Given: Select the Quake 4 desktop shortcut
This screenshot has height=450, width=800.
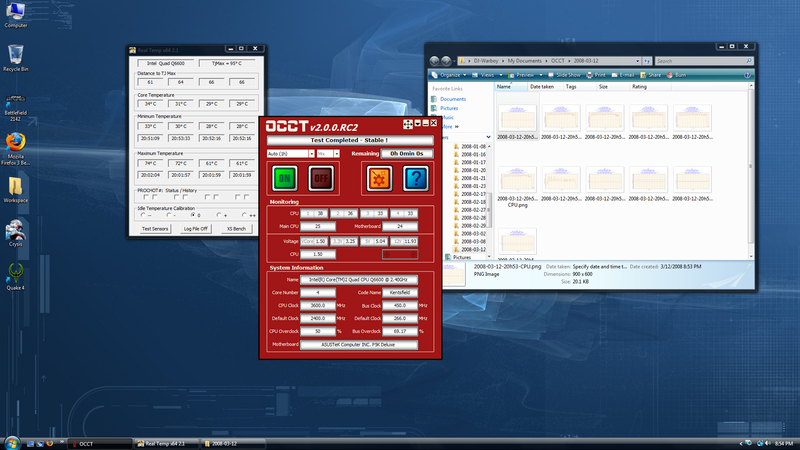Looking at the screenshot, I should [15, 271].
